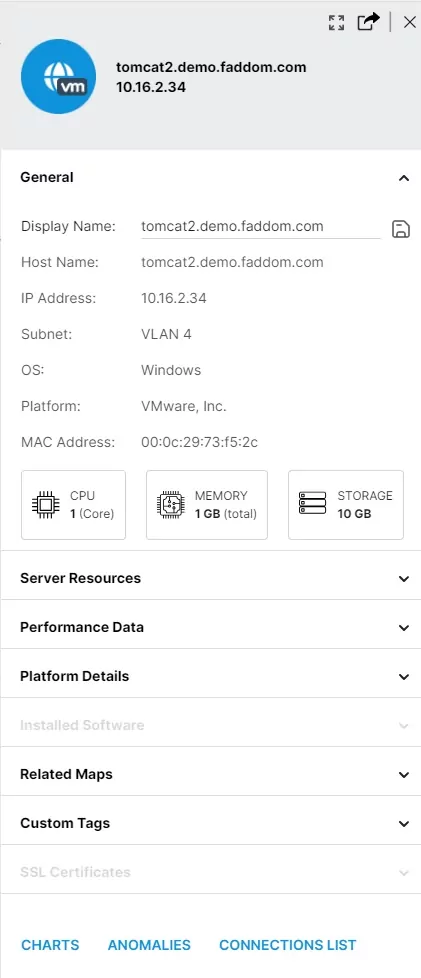Click the Installed Software section header
This screenshot has width=421, height=978.
pyautogui.click(x=211, y=725)
